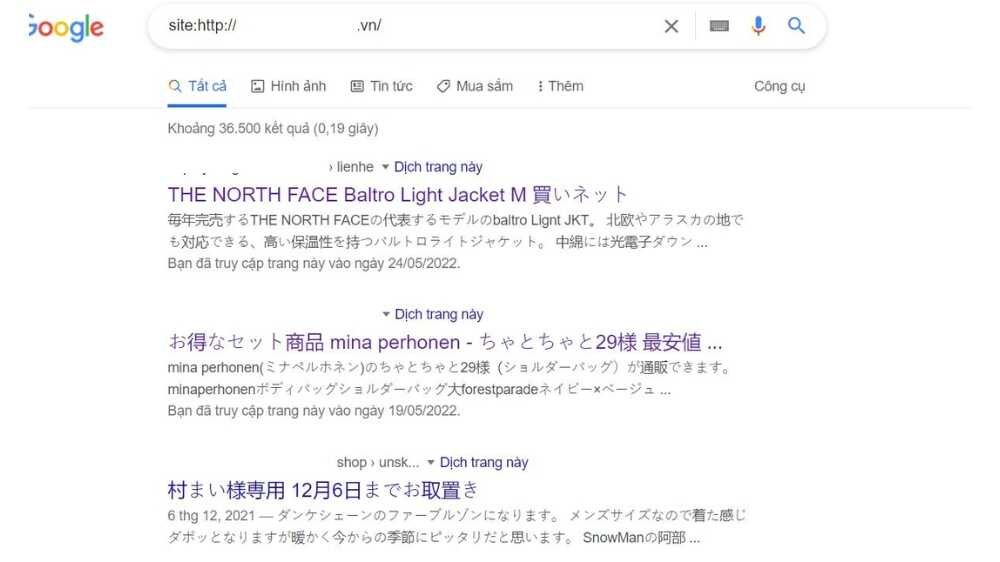Expand dropdown arrow above mina perhonen result
This screenshot has width=1000, height=562.
point(386,314)
